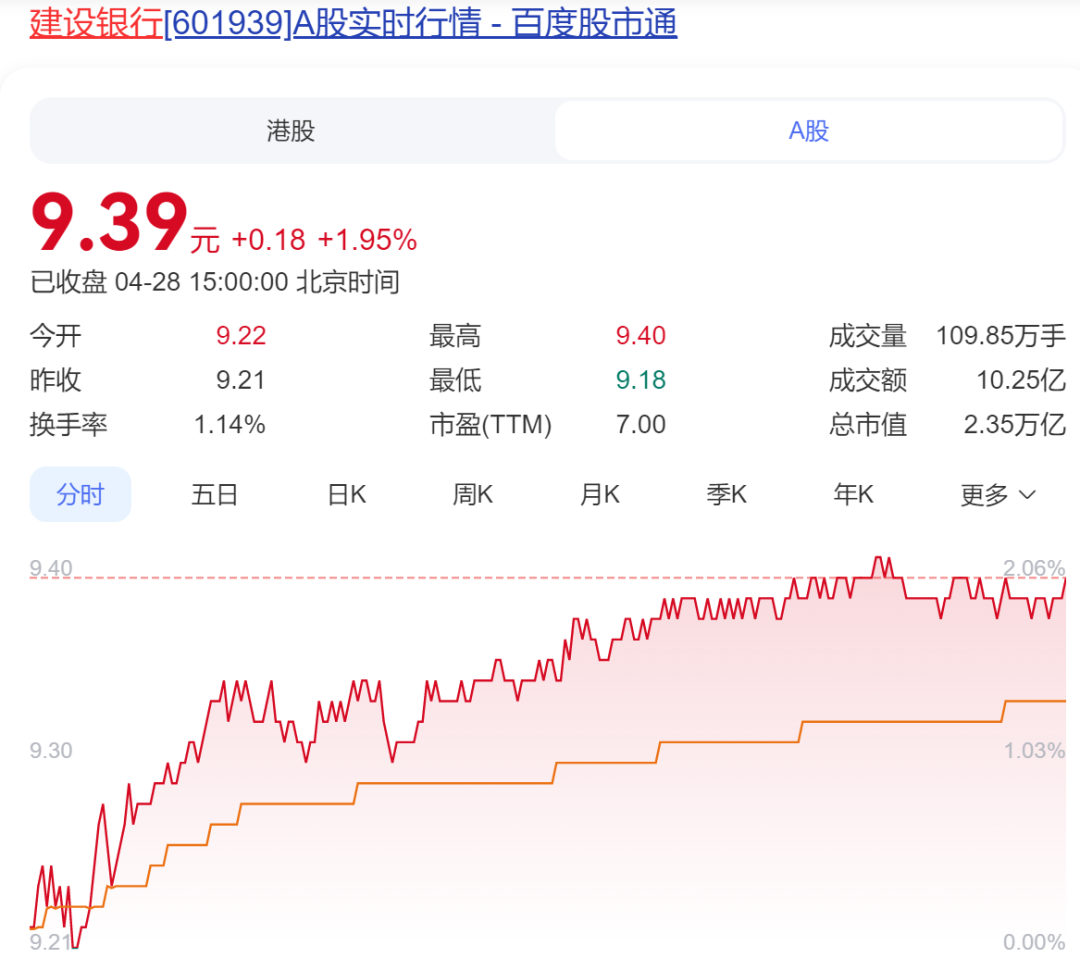Click the 2.06% label on chart axis
The height and width of the screenshot is (958, 1080).
tap(1034, 568)
